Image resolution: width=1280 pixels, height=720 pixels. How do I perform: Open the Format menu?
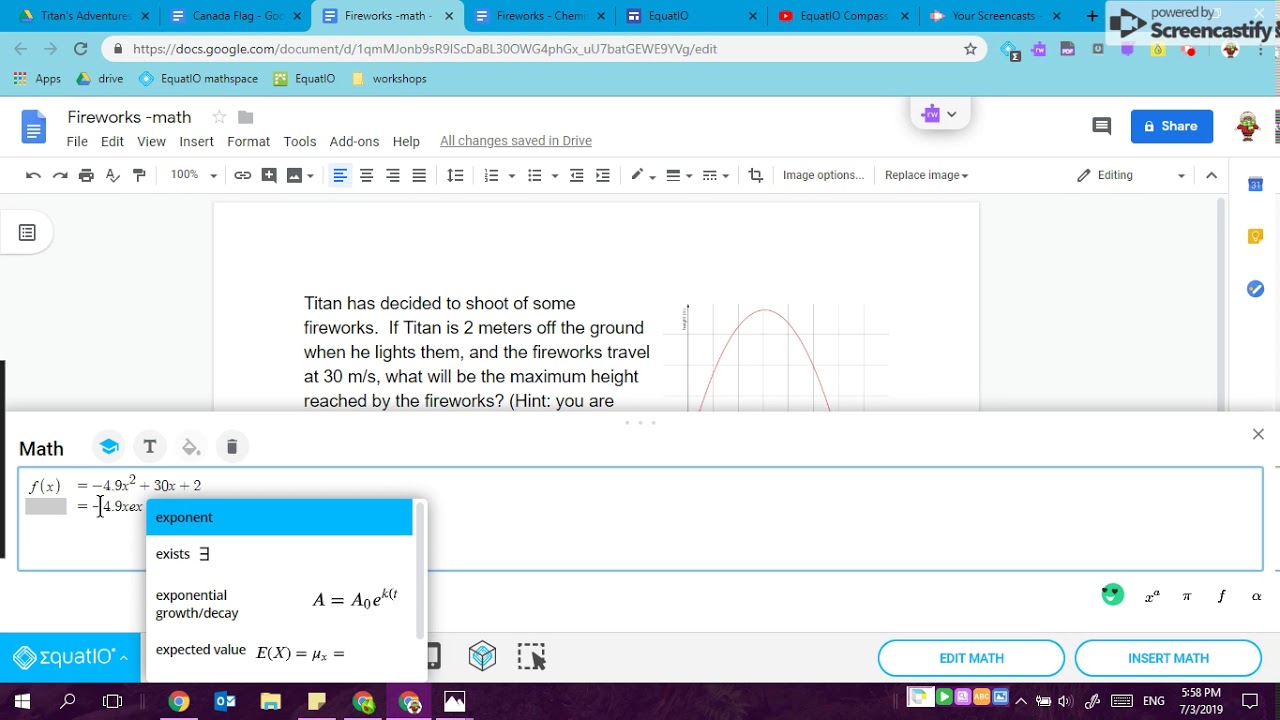pyautogui.click(x=248, y=141)
